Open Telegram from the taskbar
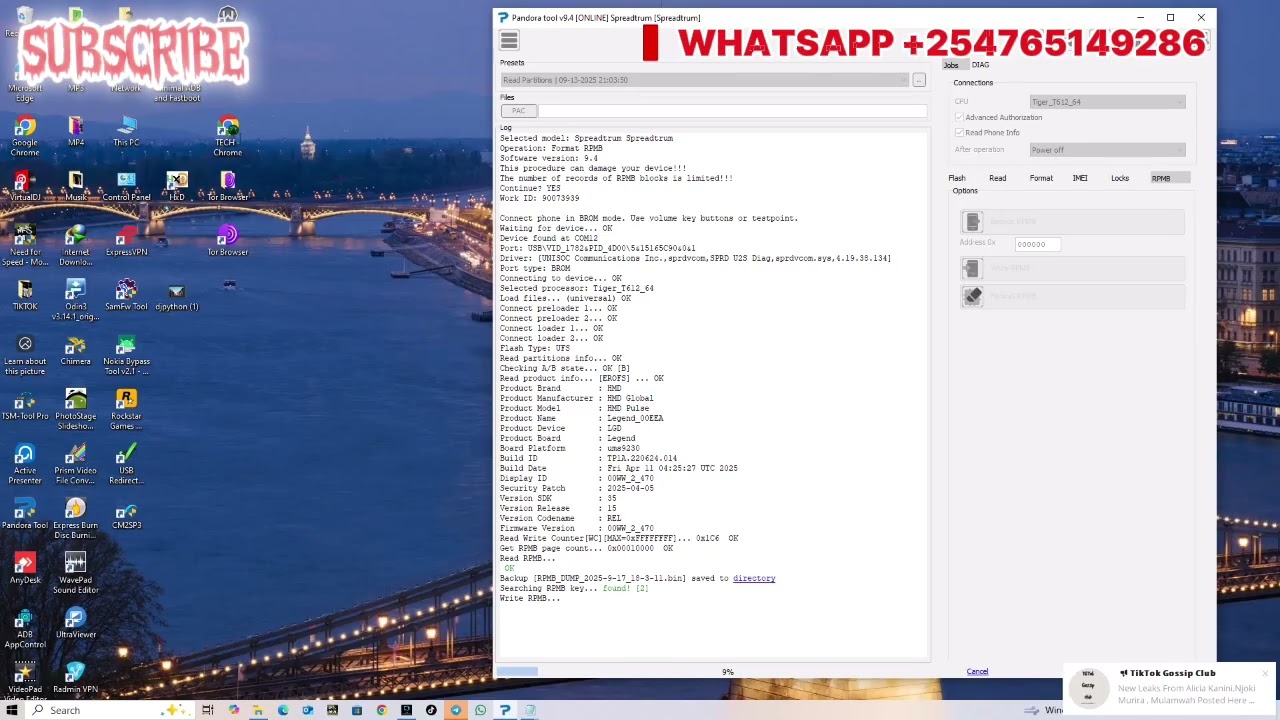Screen dimensions: 1280x720 click(x=455, y=710)
